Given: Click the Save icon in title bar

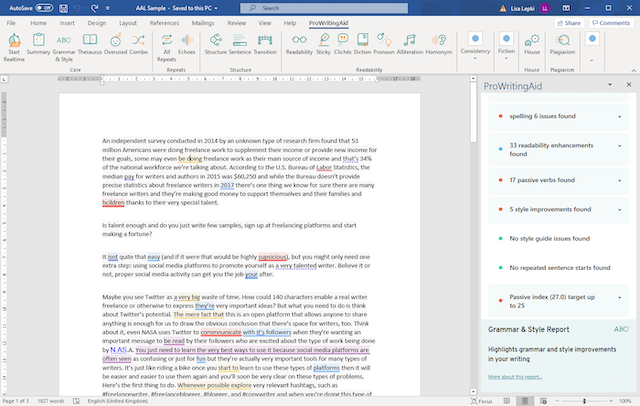Looking at the screenshot, I should coord(63,8).
